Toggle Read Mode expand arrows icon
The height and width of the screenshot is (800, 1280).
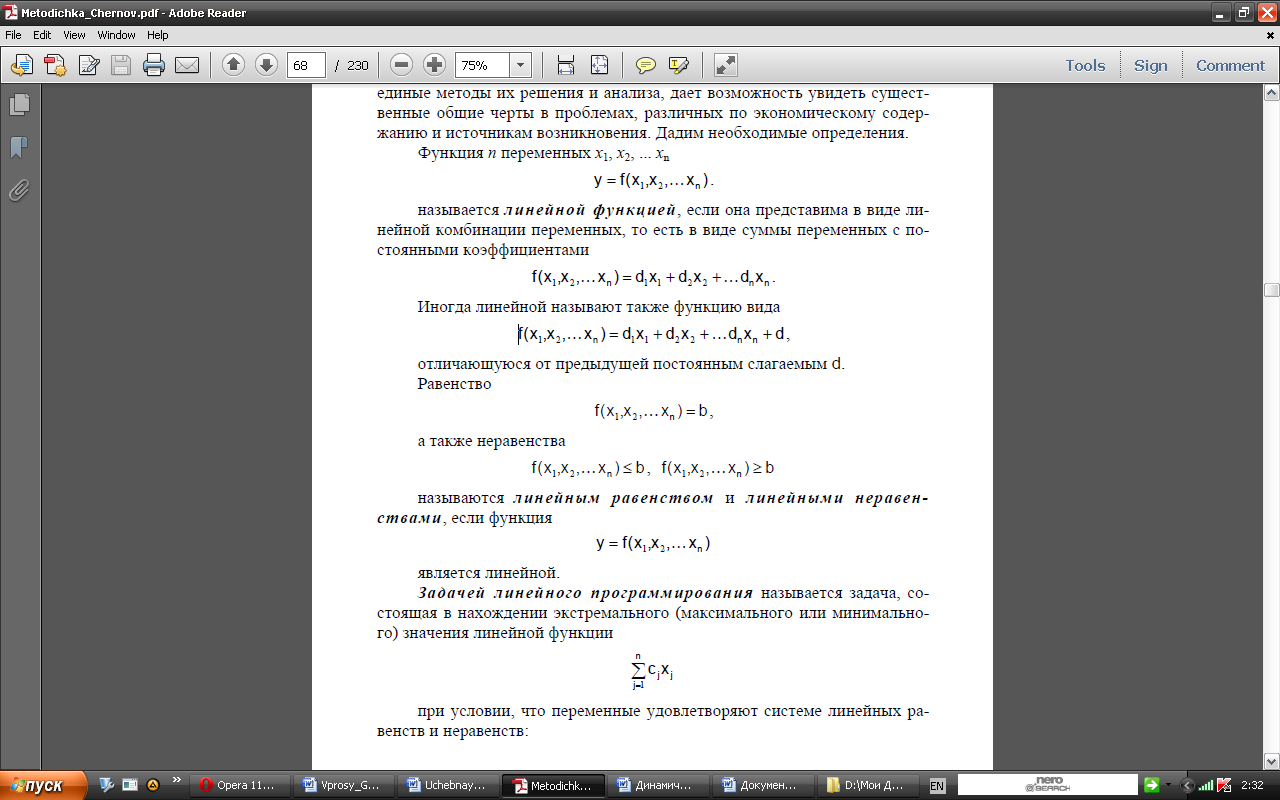tap(726, 65)
